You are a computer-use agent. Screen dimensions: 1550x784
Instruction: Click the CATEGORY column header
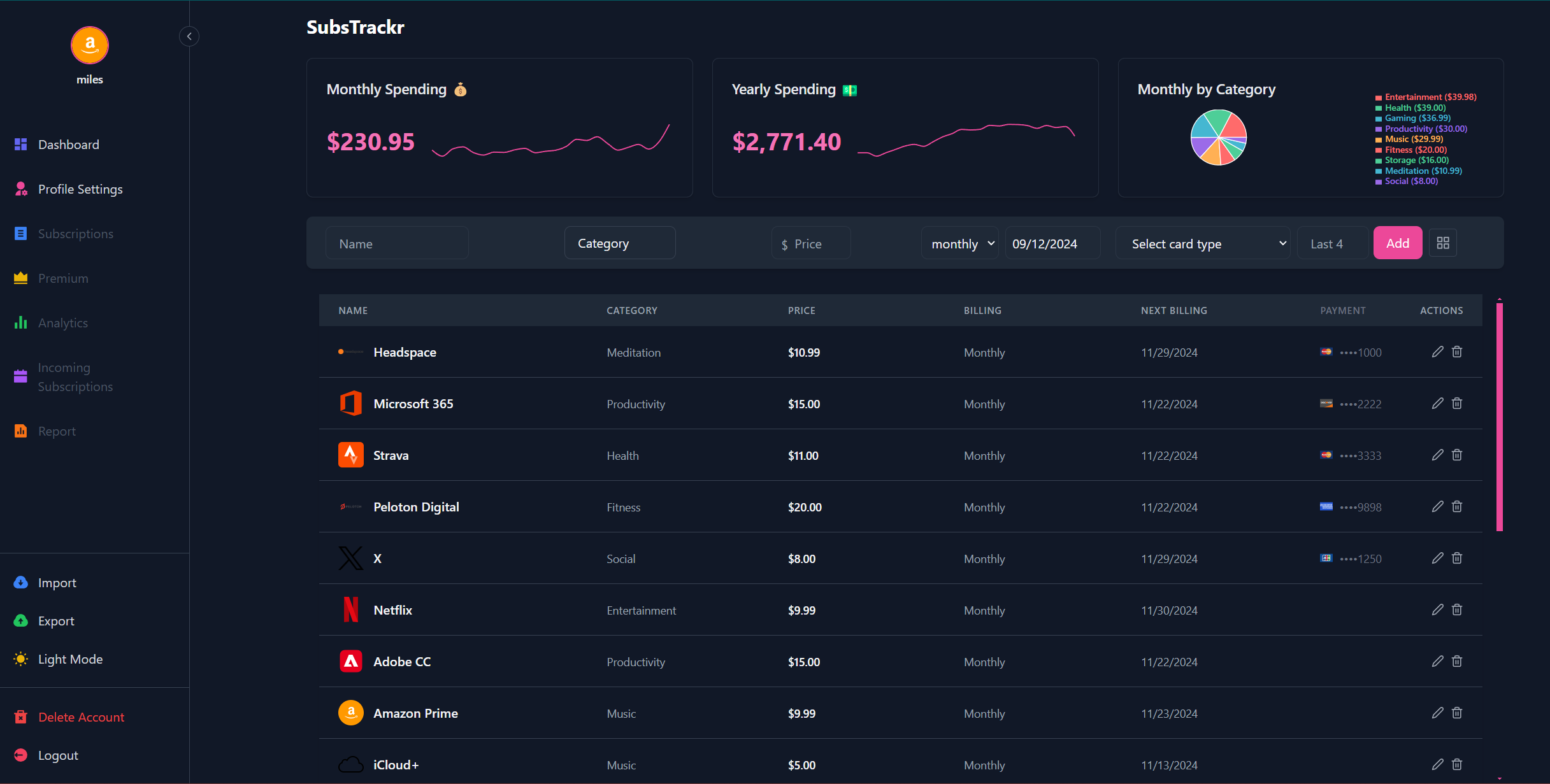pos(631,310)
